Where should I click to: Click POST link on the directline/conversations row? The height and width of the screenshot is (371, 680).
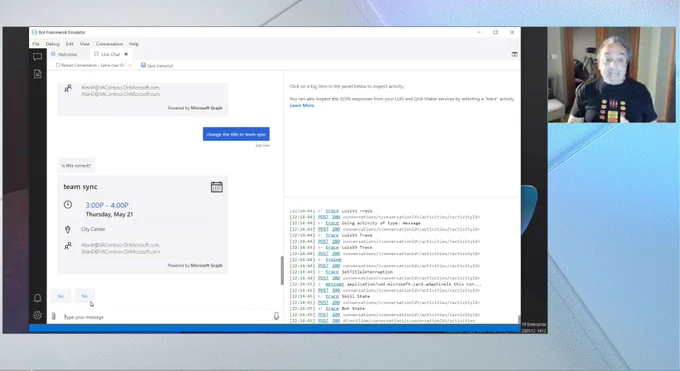coord(323,321)
